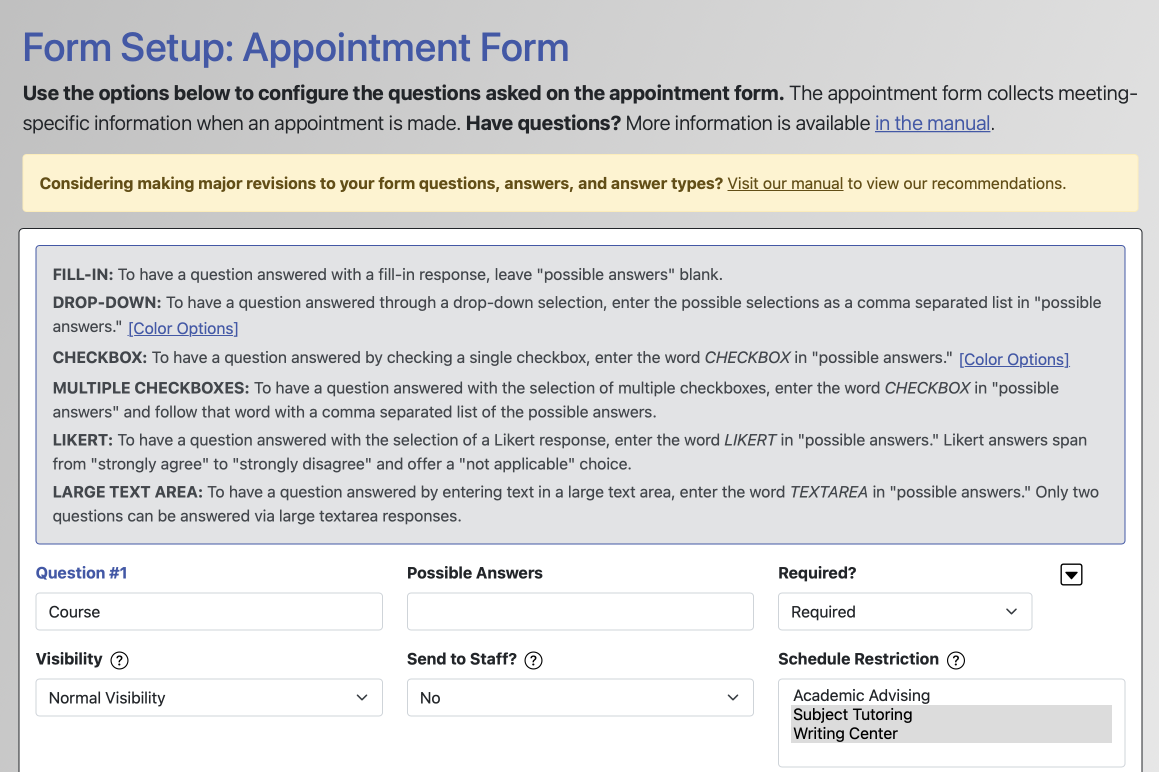The height and width of the screenshot is (772, 1159).
Task: Click the Schedule Restriction help question mark
Action: (955, 660)
